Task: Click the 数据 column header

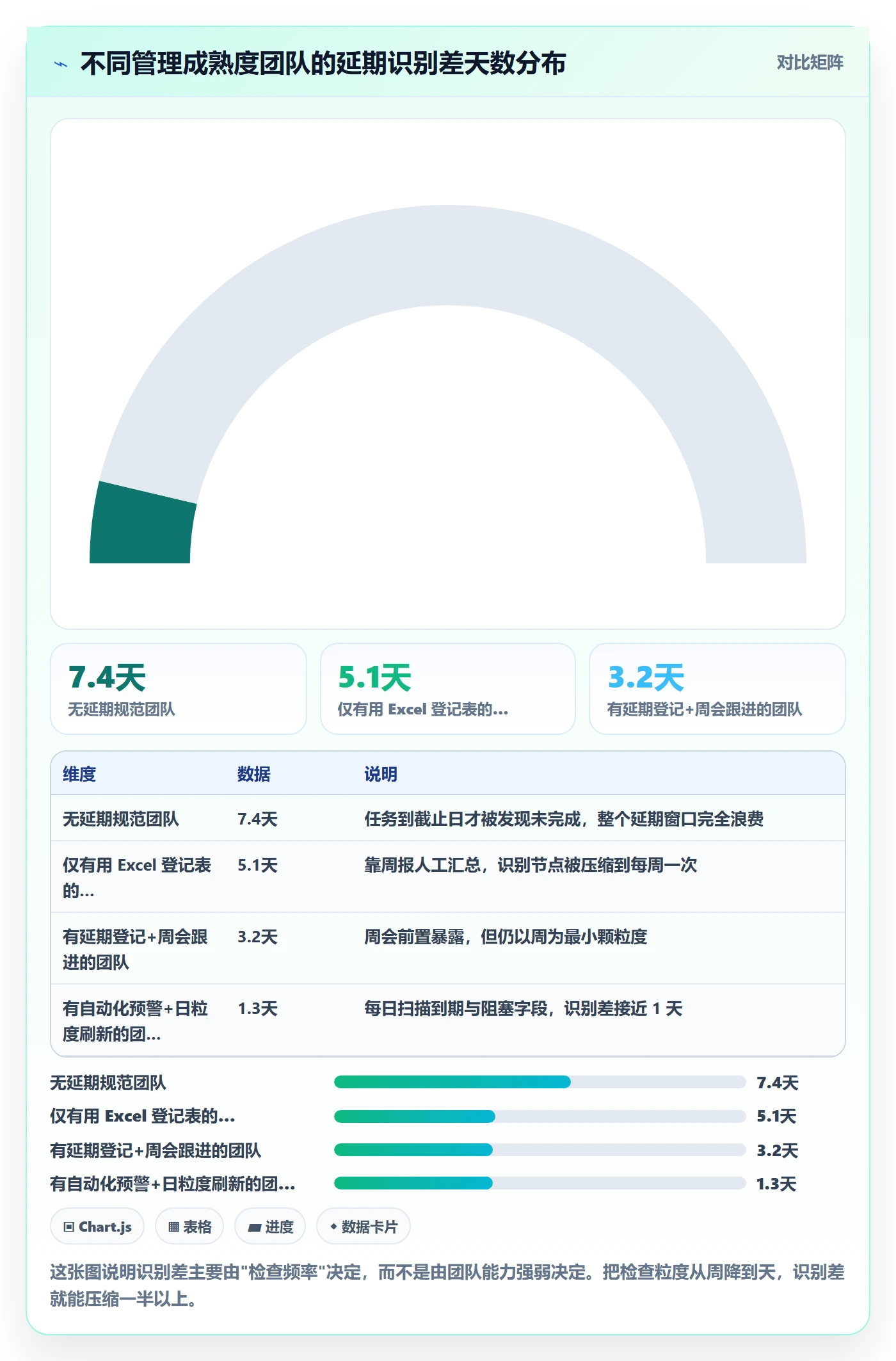Action: [254, 774]
